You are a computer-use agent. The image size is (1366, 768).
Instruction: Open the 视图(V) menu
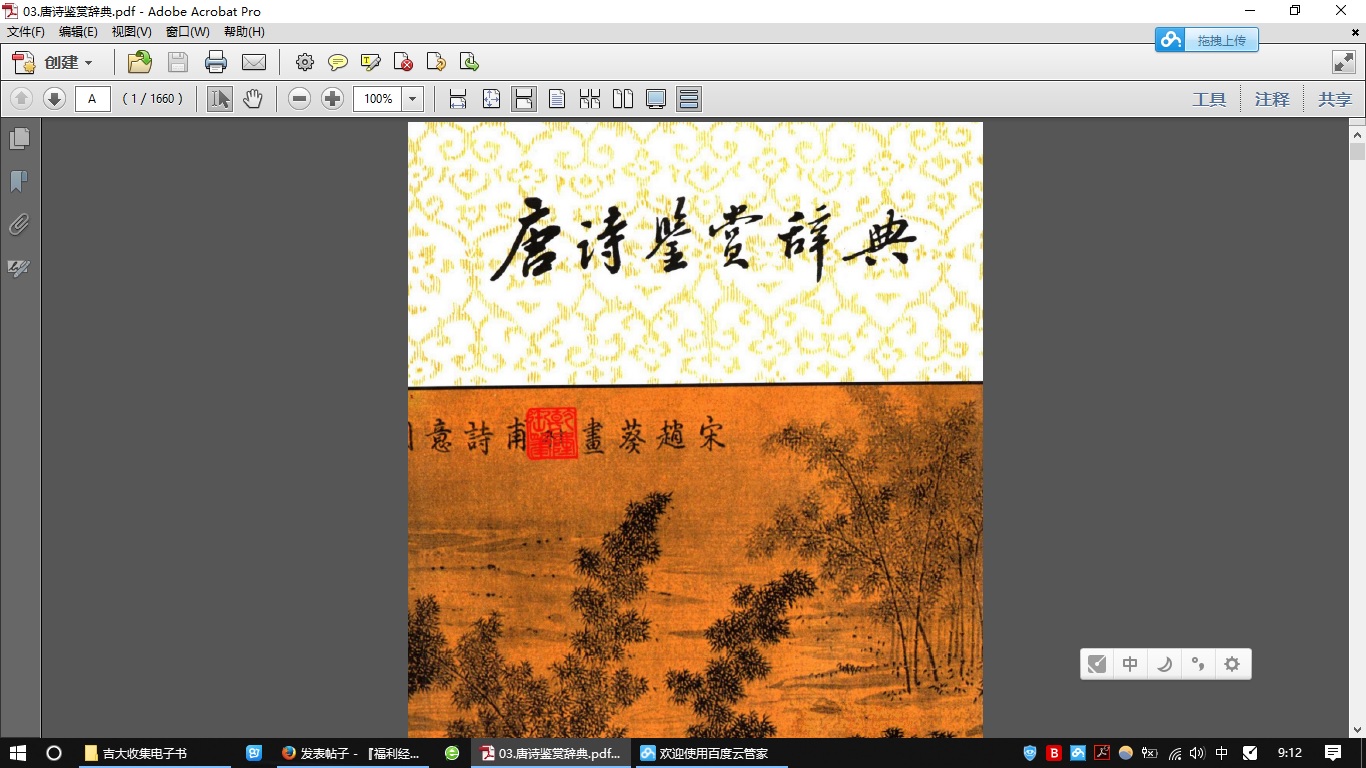131,32
